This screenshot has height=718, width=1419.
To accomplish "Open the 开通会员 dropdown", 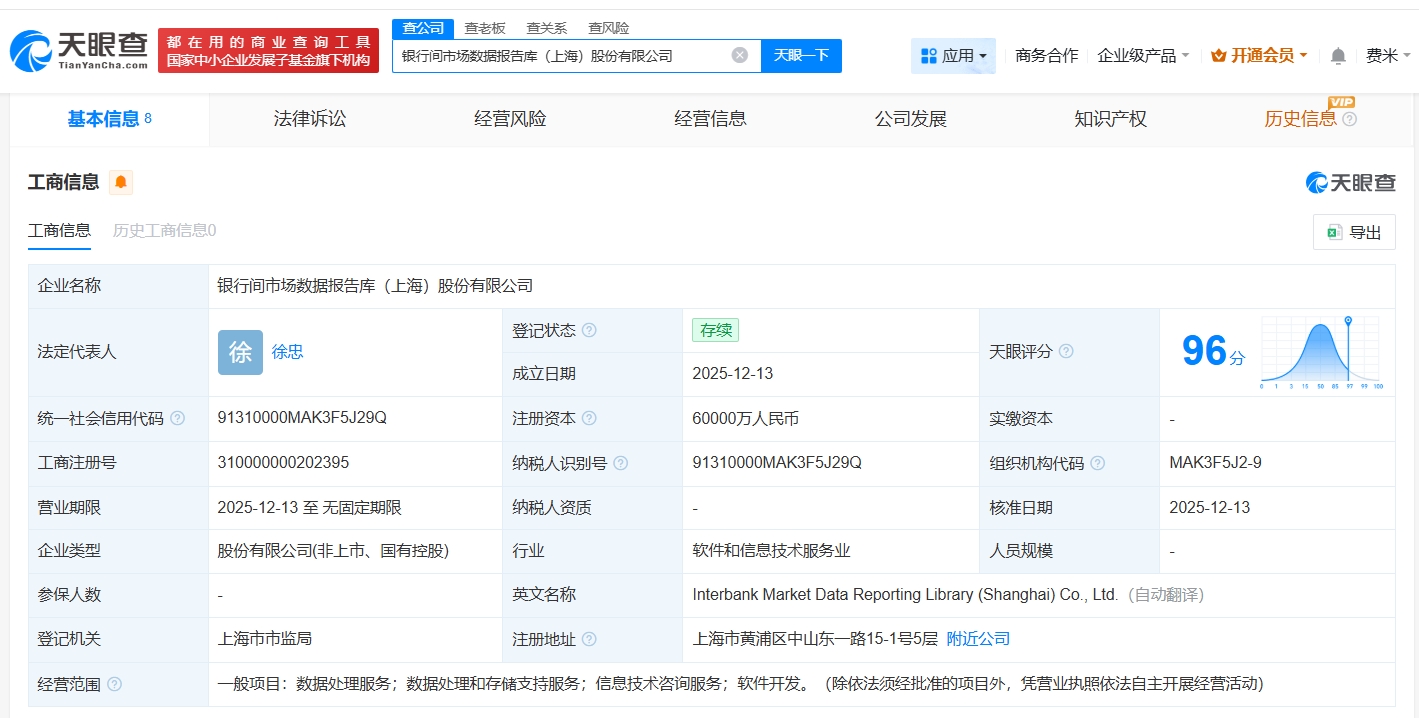I will (x=1259, y=56).
